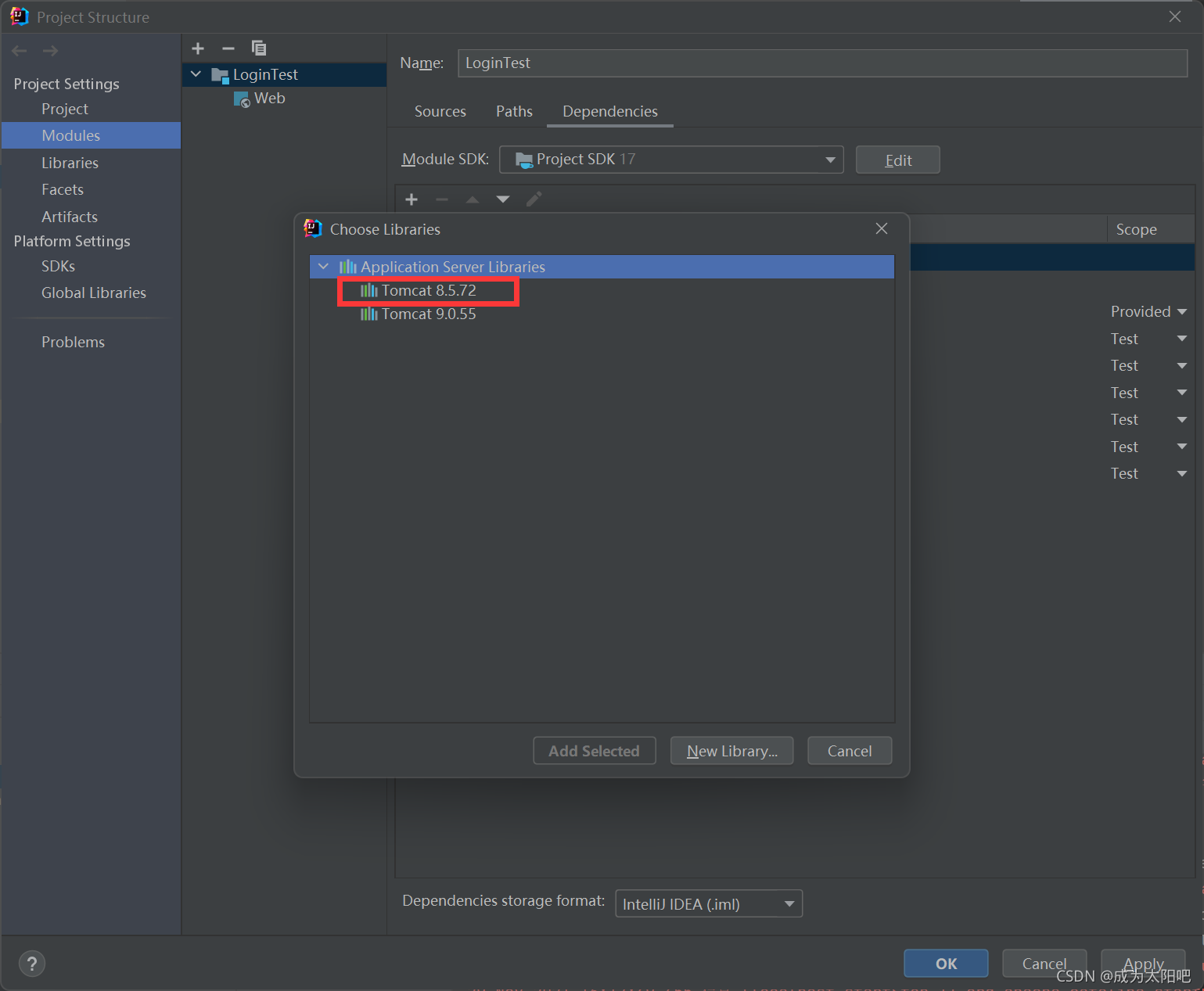This screenshot has width=1204, height=991.
Task: Open Problems in sidebar
Action: coord(73,342)
